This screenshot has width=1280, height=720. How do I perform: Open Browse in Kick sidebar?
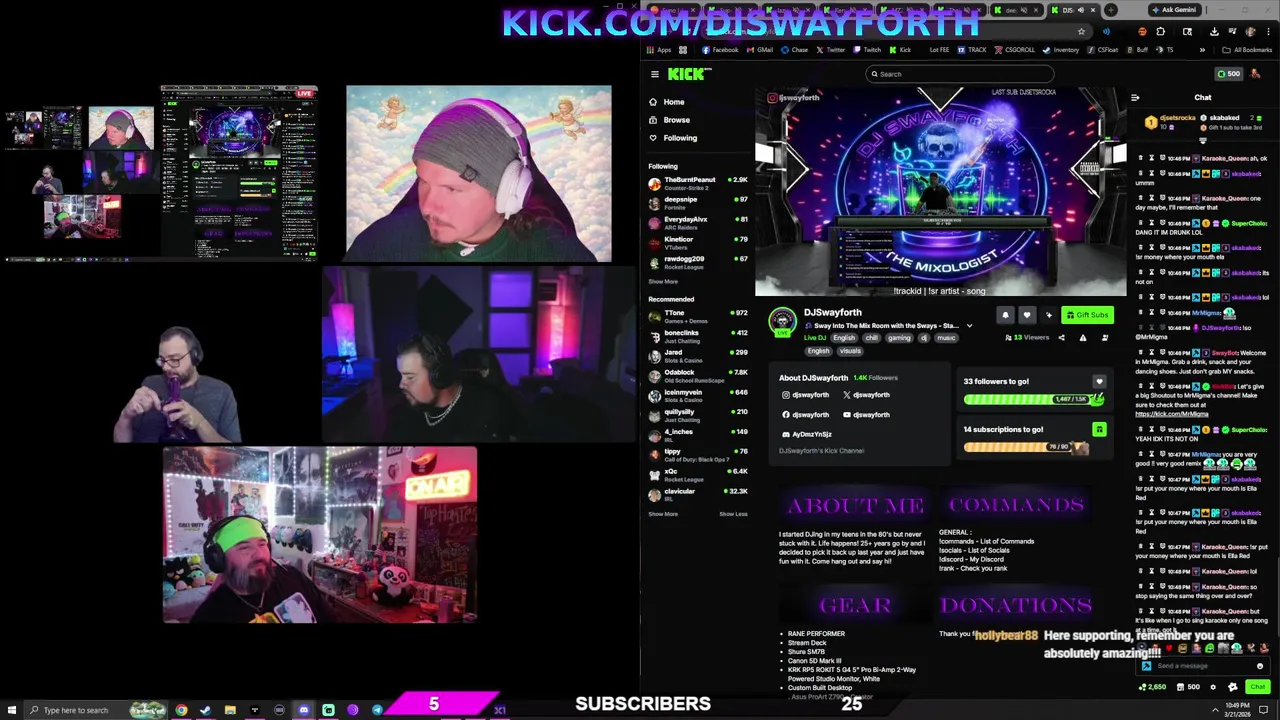pos(676,120)
